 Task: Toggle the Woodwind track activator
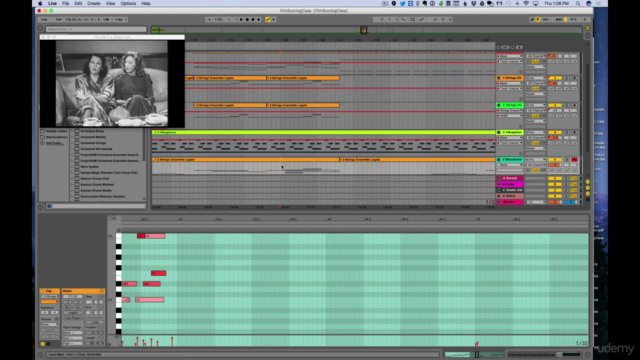[555, 160]
